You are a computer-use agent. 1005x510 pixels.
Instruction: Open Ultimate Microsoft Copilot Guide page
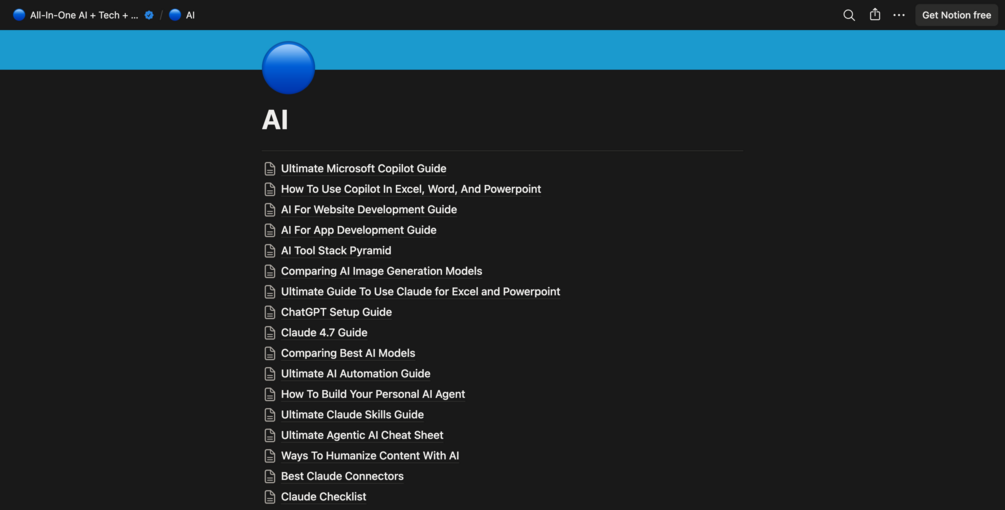363,169
